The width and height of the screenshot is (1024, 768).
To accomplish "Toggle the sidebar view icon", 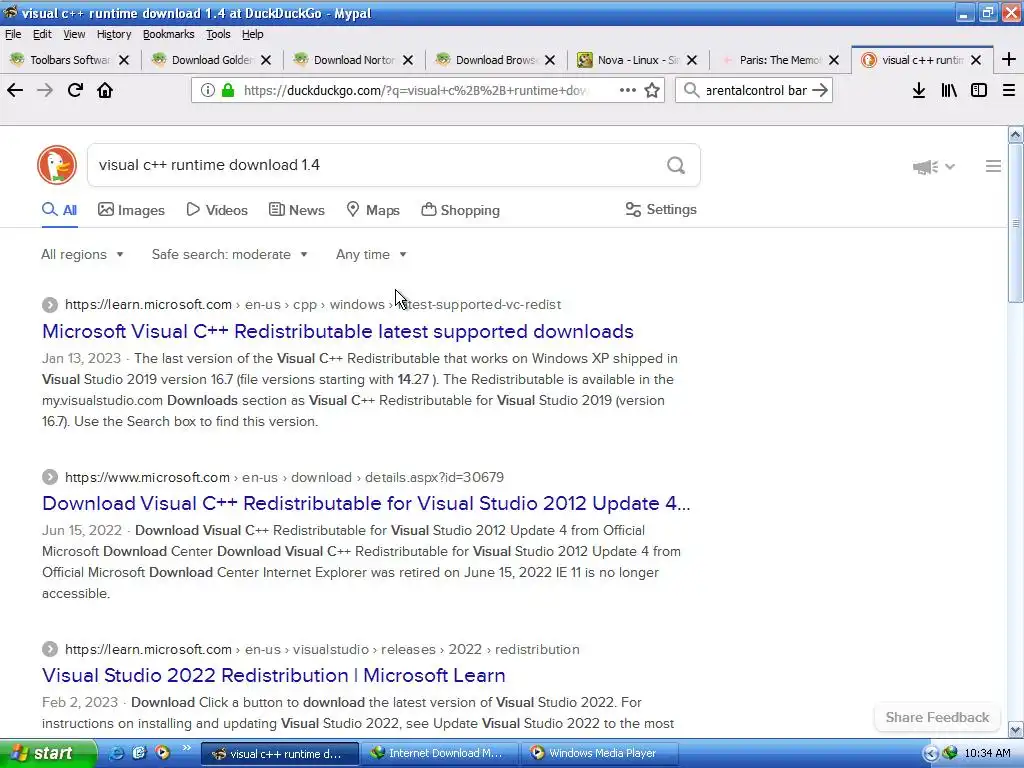I will click(x=979, y=90).
